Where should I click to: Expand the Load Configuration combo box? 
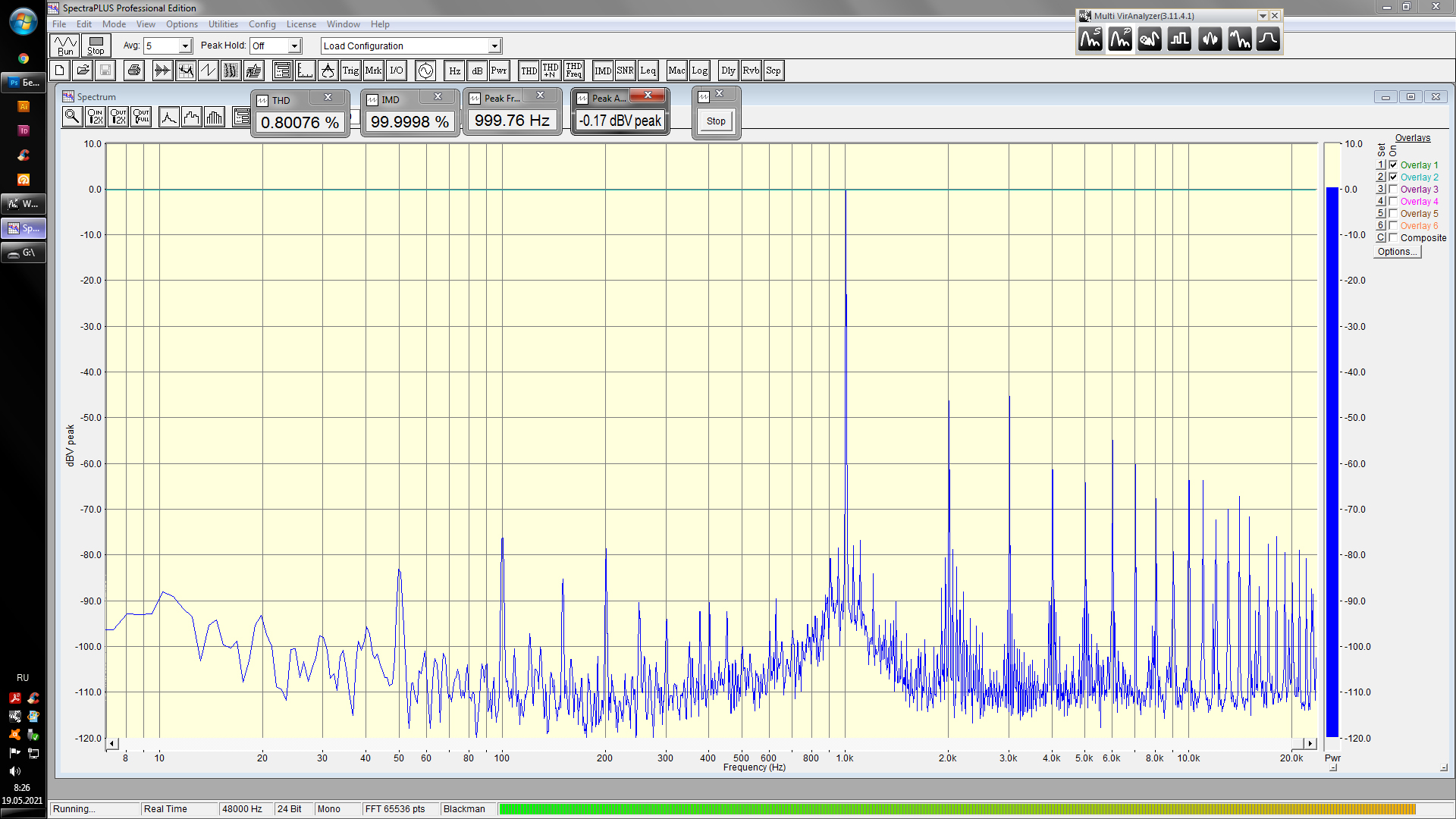(494, 46)
